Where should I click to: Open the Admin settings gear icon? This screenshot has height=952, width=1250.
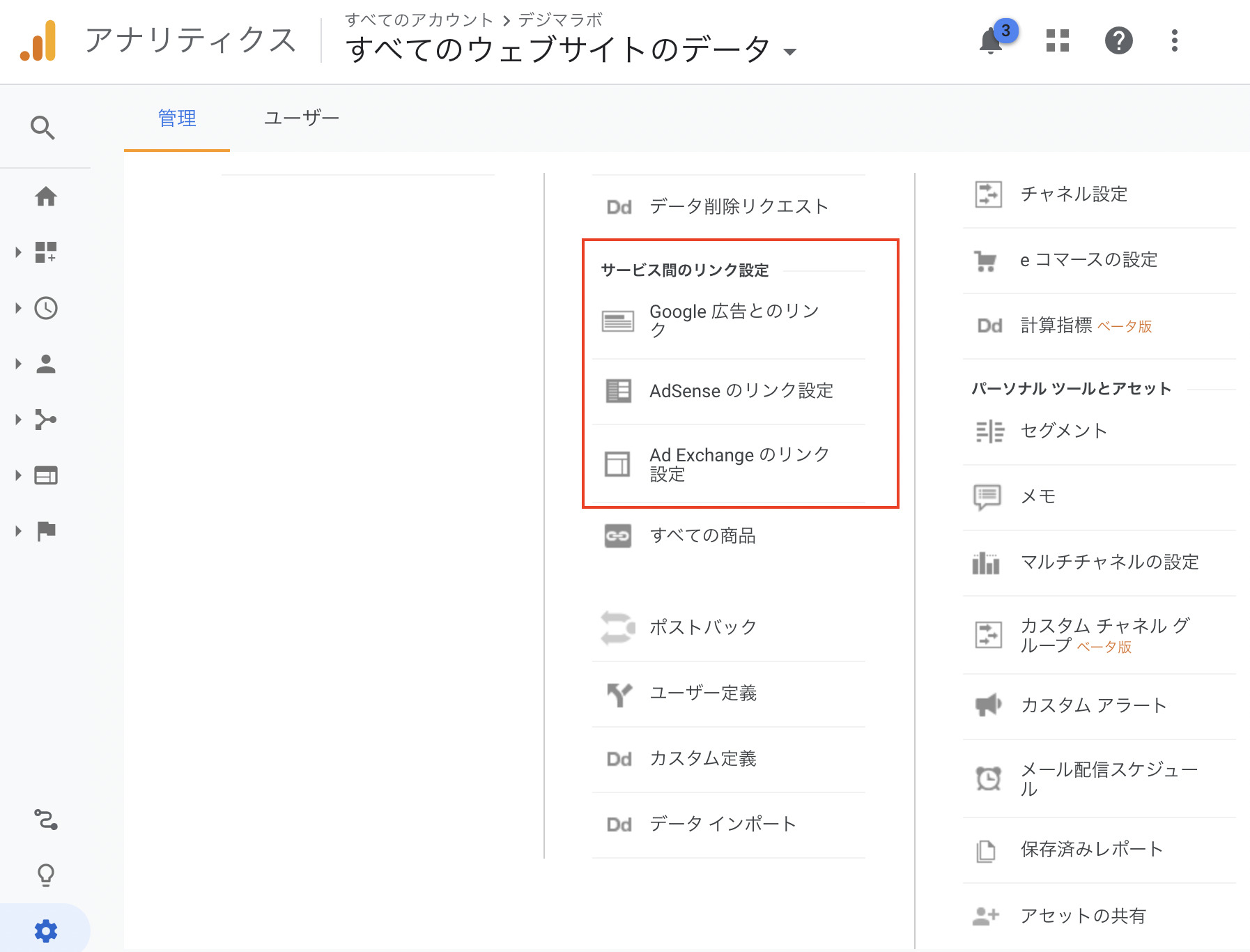(x=47, y=930)
